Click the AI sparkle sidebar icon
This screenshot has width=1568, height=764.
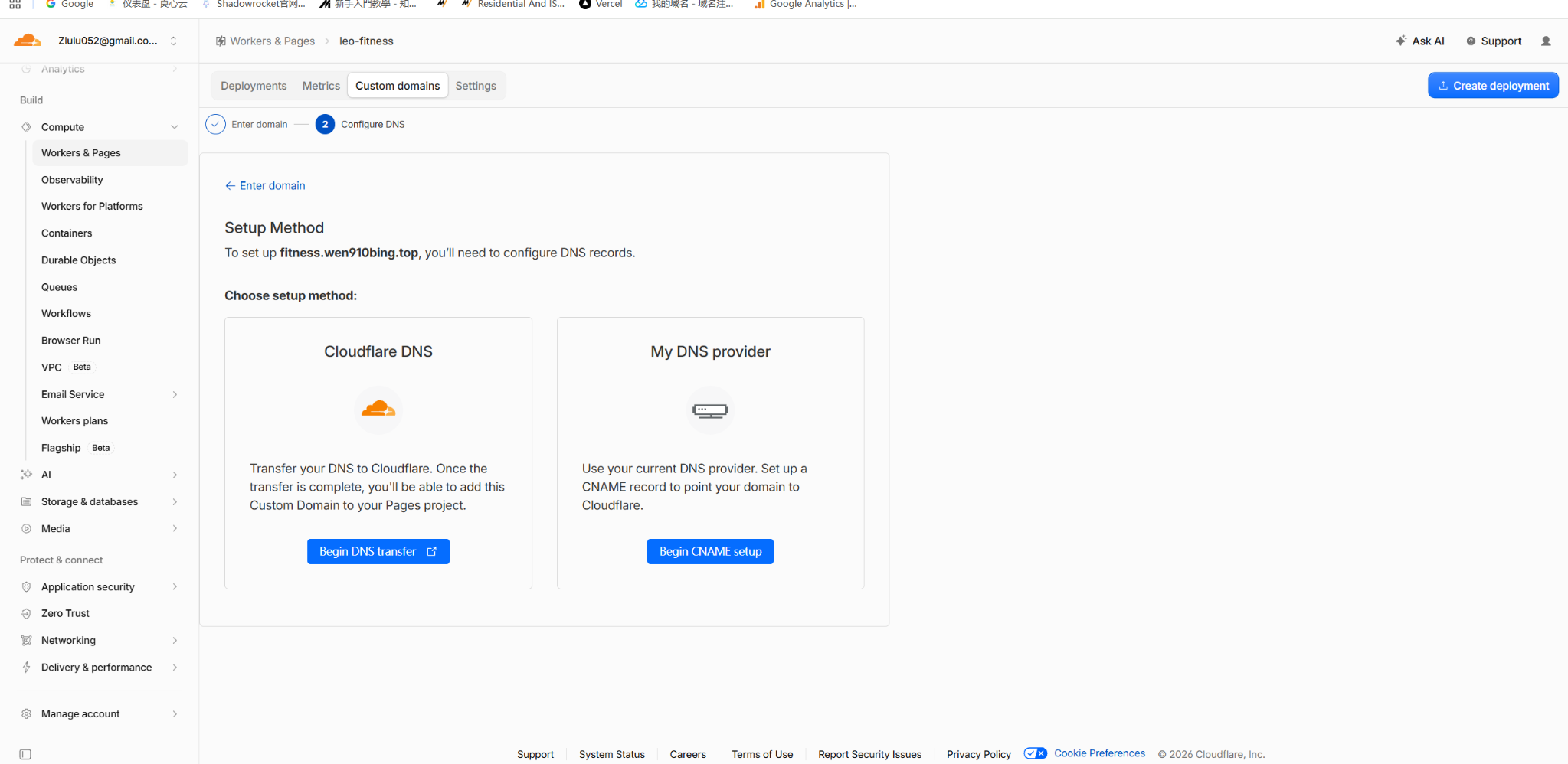click(26, 475)
